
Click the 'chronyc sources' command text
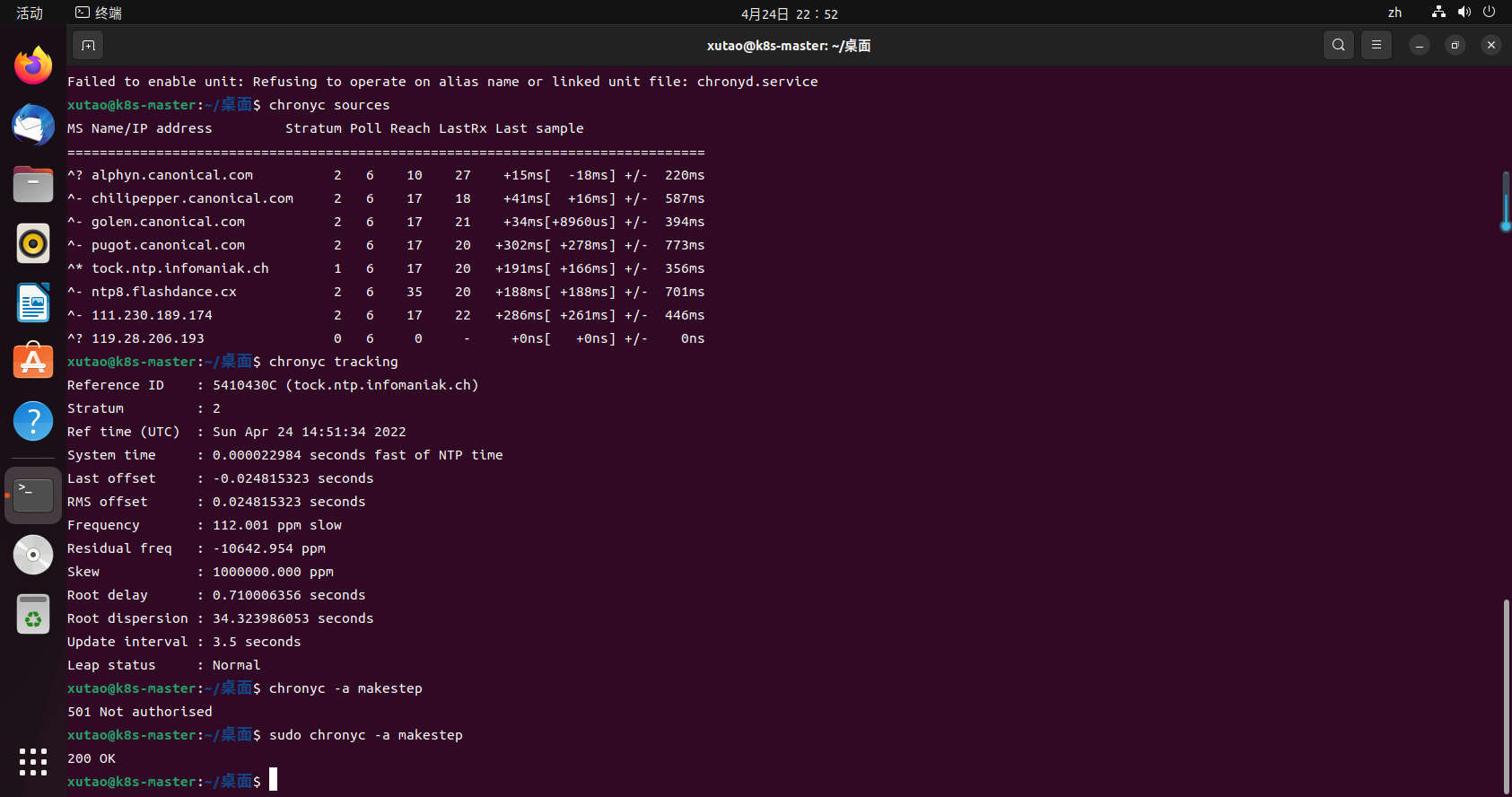tap(329, 105)
